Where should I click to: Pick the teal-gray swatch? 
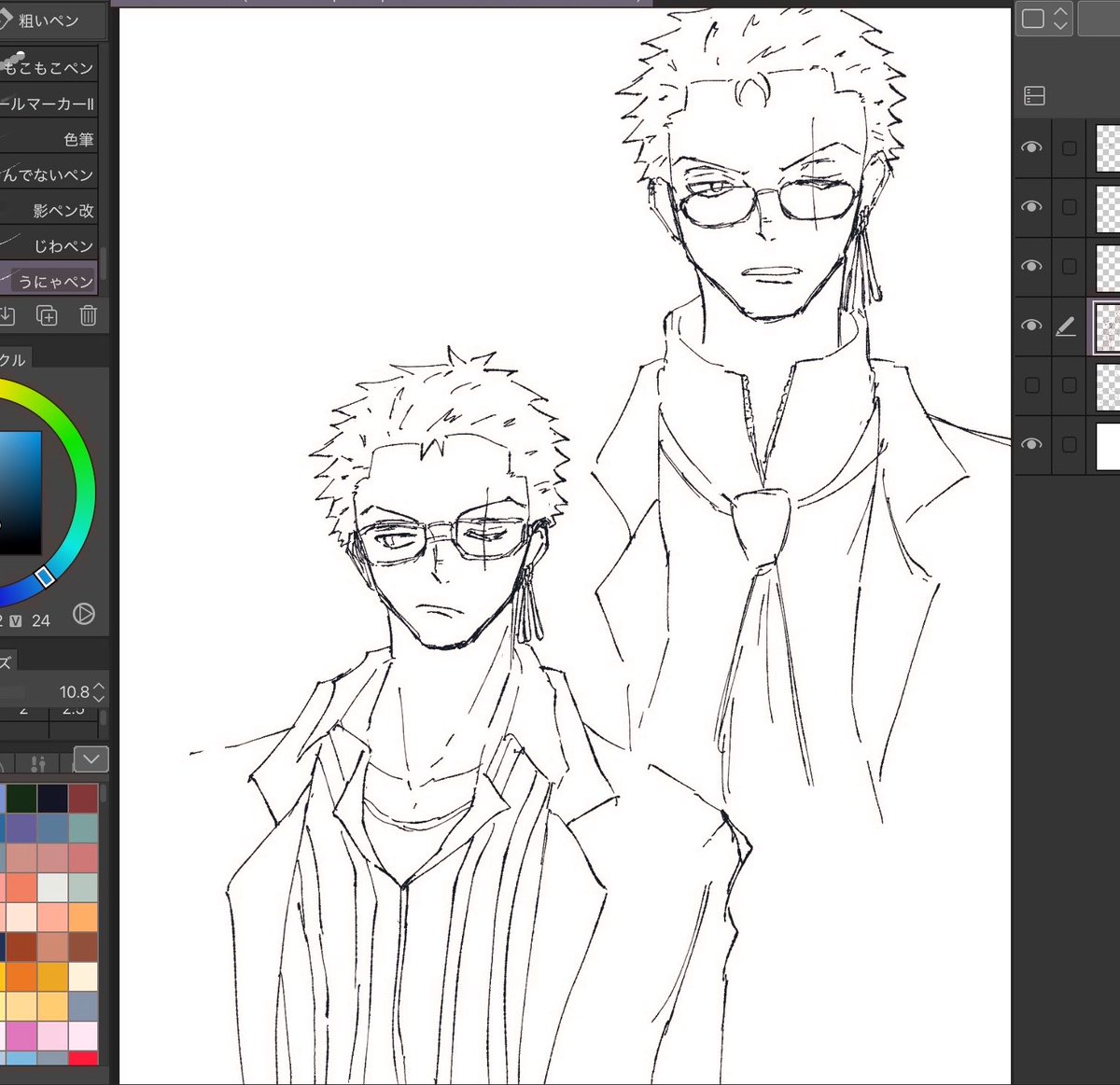(x=83, y=828)
